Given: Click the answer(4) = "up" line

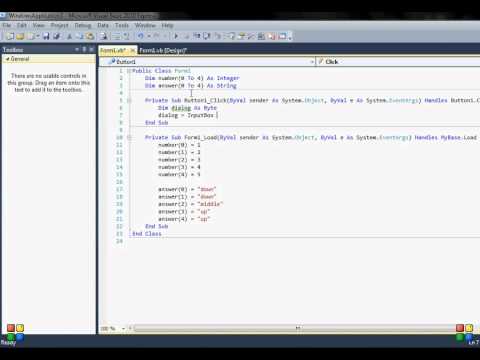Looking at the screenshot, I should point(184,219).
